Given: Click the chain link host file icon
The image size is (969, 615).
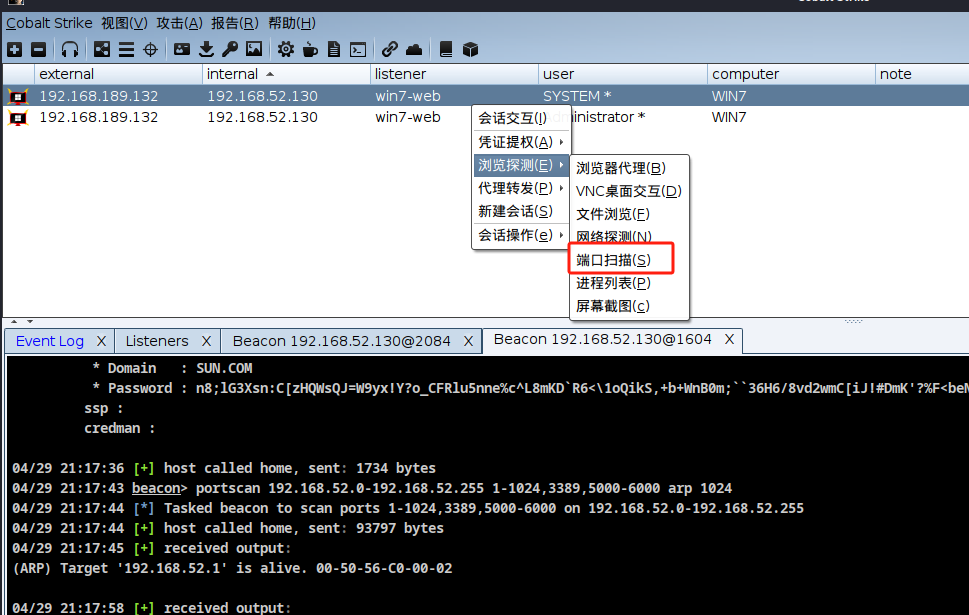Looking at the screenshot, I should pyautogui.click(x=389, y=49).
